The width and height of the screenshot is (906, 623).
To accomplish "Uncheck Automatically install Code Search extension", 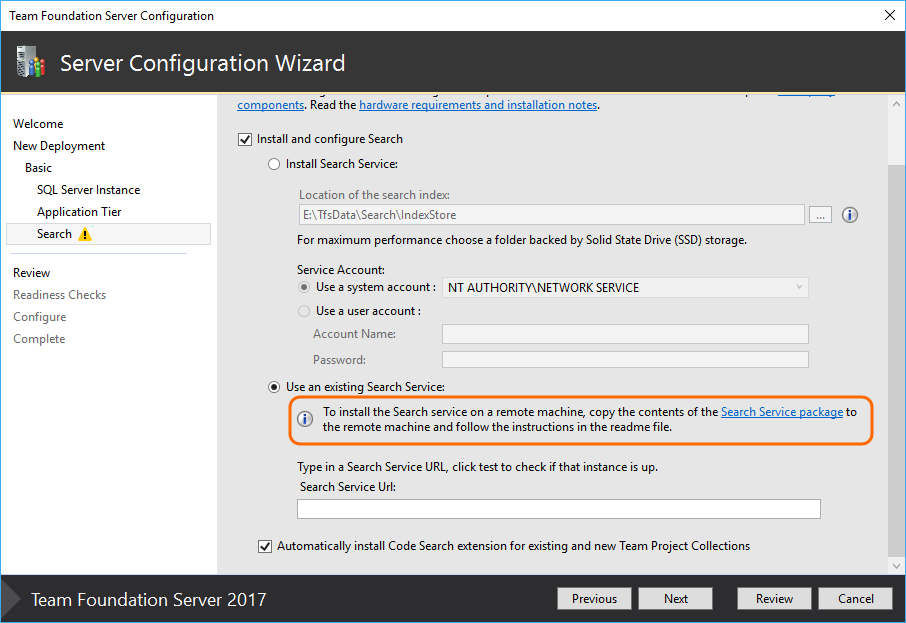I will (x=265, y=546).
